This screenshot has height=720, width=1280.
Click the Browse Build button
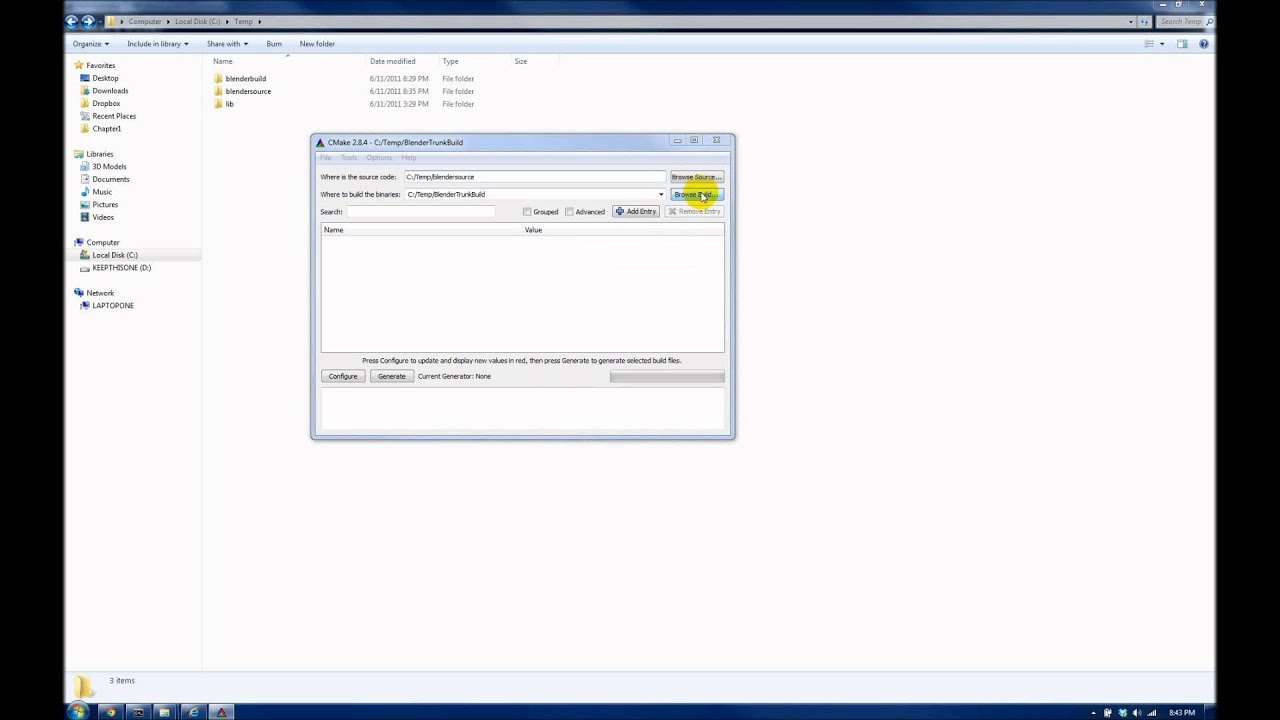pyautogui.click(x=696, y=195)
